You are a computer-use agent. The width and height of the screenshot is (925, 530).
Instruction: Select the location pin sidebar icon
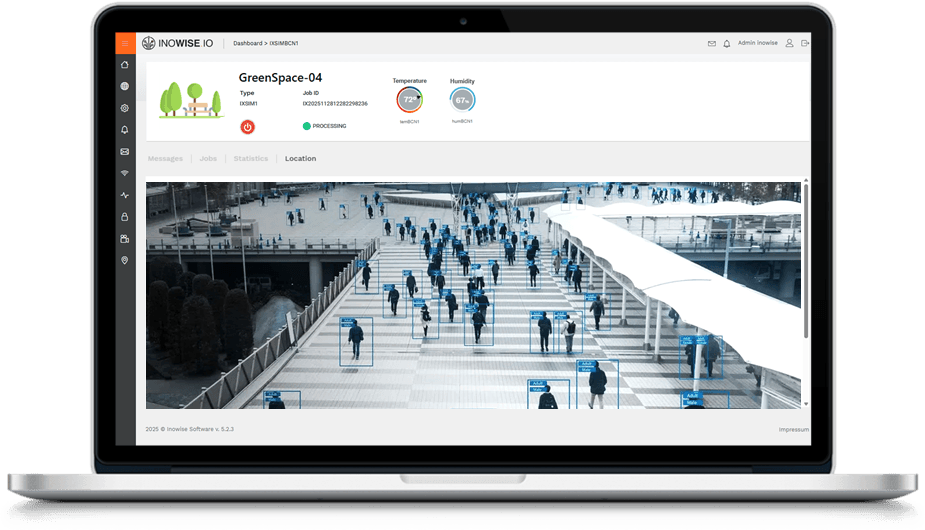[x=125, y=260]
